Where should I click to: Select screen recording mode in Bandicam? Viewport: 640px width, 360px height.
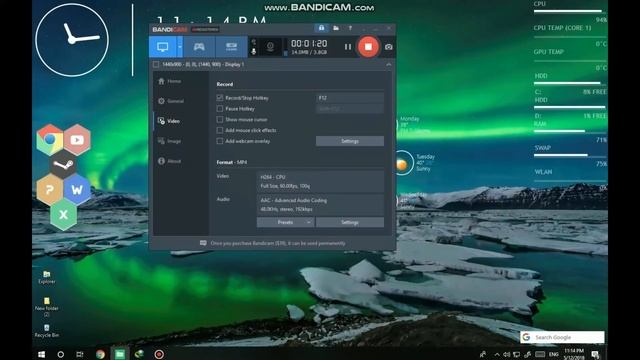[x=162, y=47]
